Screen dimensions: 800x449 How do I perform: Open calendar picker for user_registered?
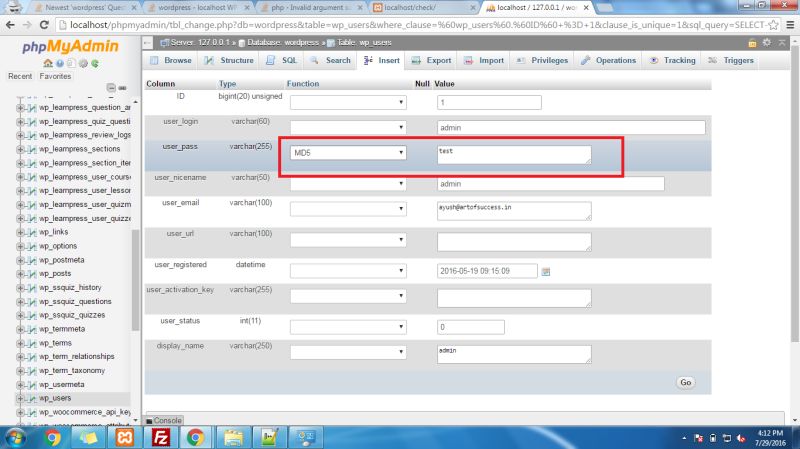click(546, 271)
